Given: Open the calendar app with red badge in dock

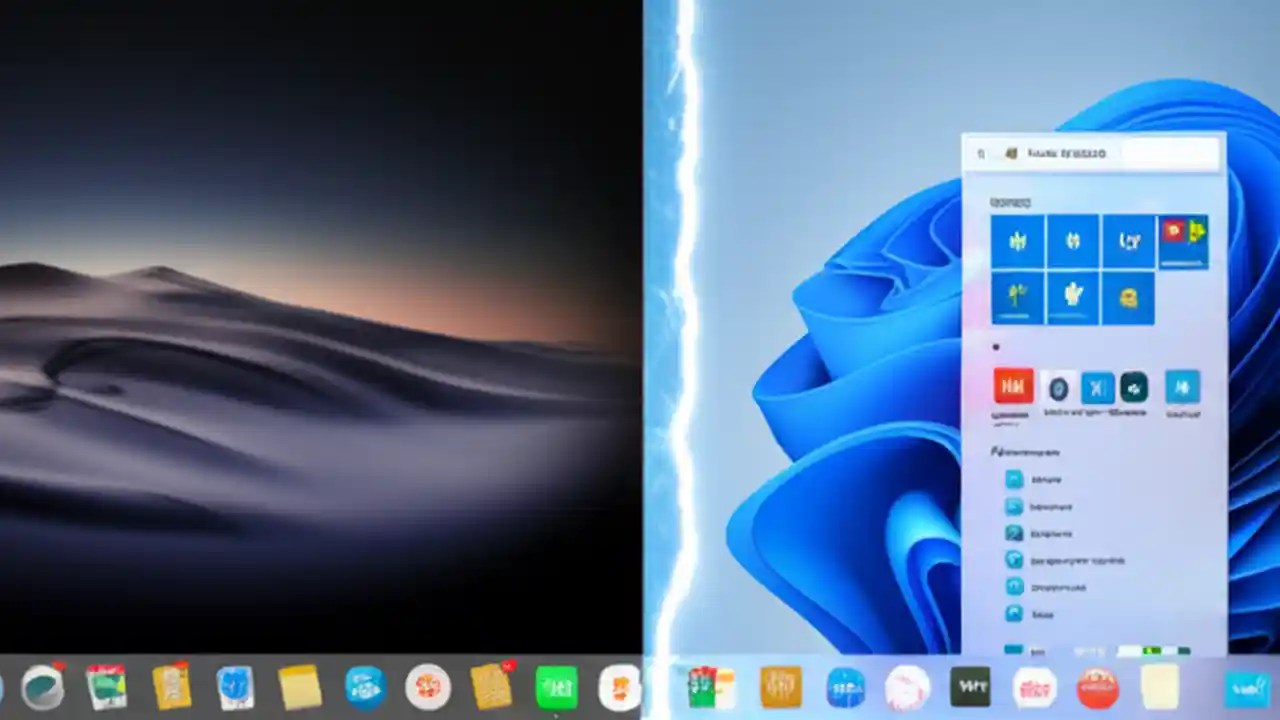Looking at the screenshot, I should point(105,687).
